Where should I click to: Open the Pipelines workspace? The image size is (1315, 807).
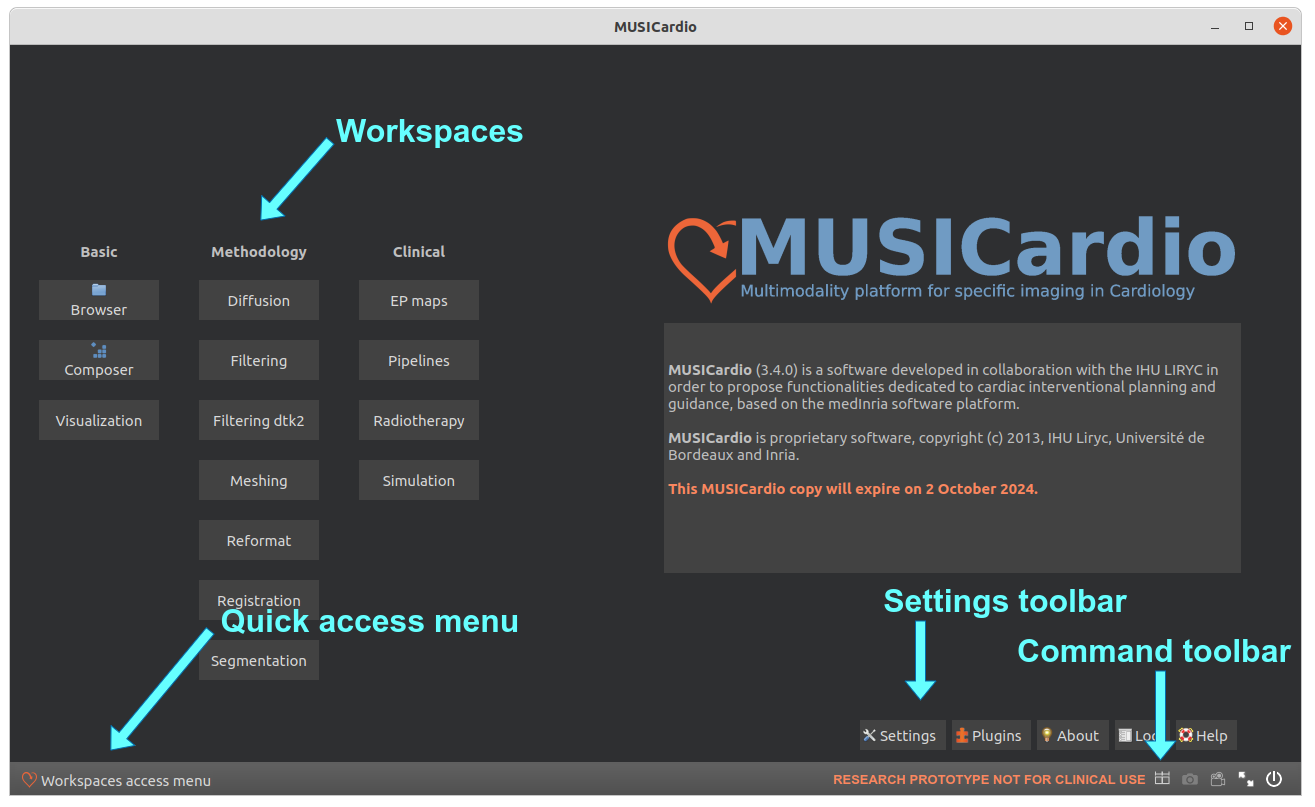[x=419, y=360]
